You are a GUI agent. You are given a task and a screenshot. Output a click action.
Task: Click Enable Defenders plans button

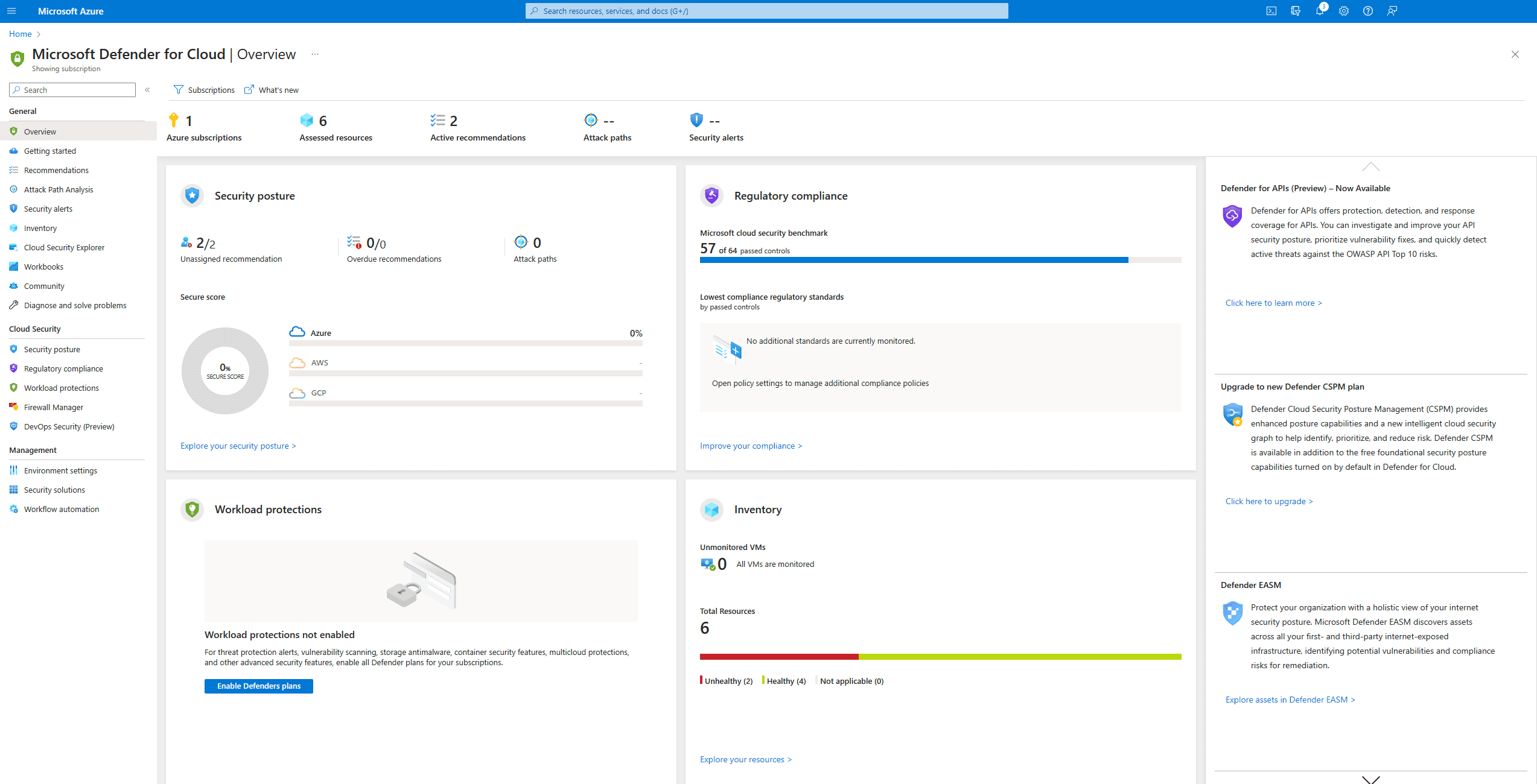pyautogui.click(x=258, y=686)
